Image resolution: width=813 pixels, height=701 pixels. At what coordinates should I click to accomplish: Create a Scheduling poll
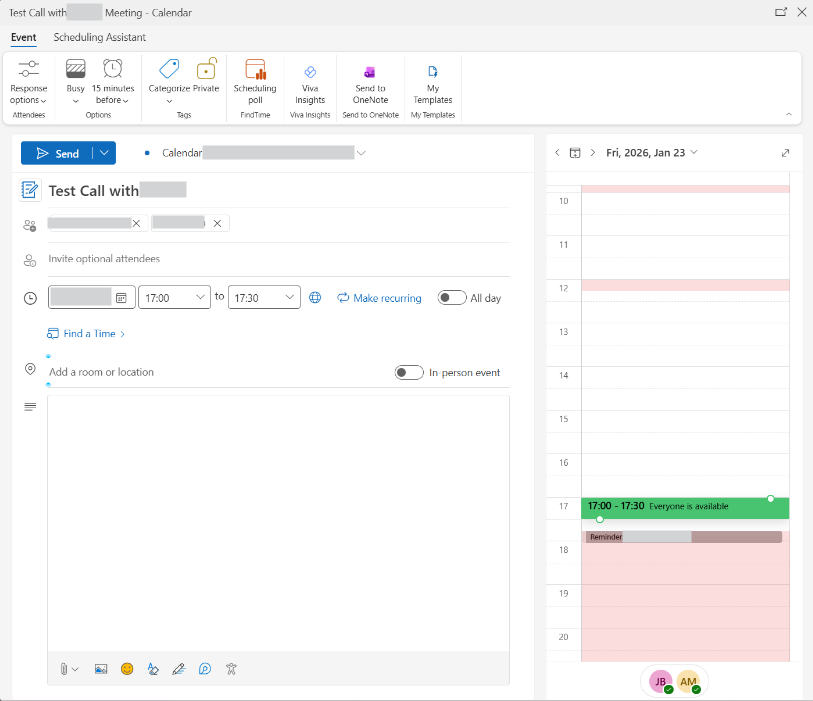(x=255, y=82)
